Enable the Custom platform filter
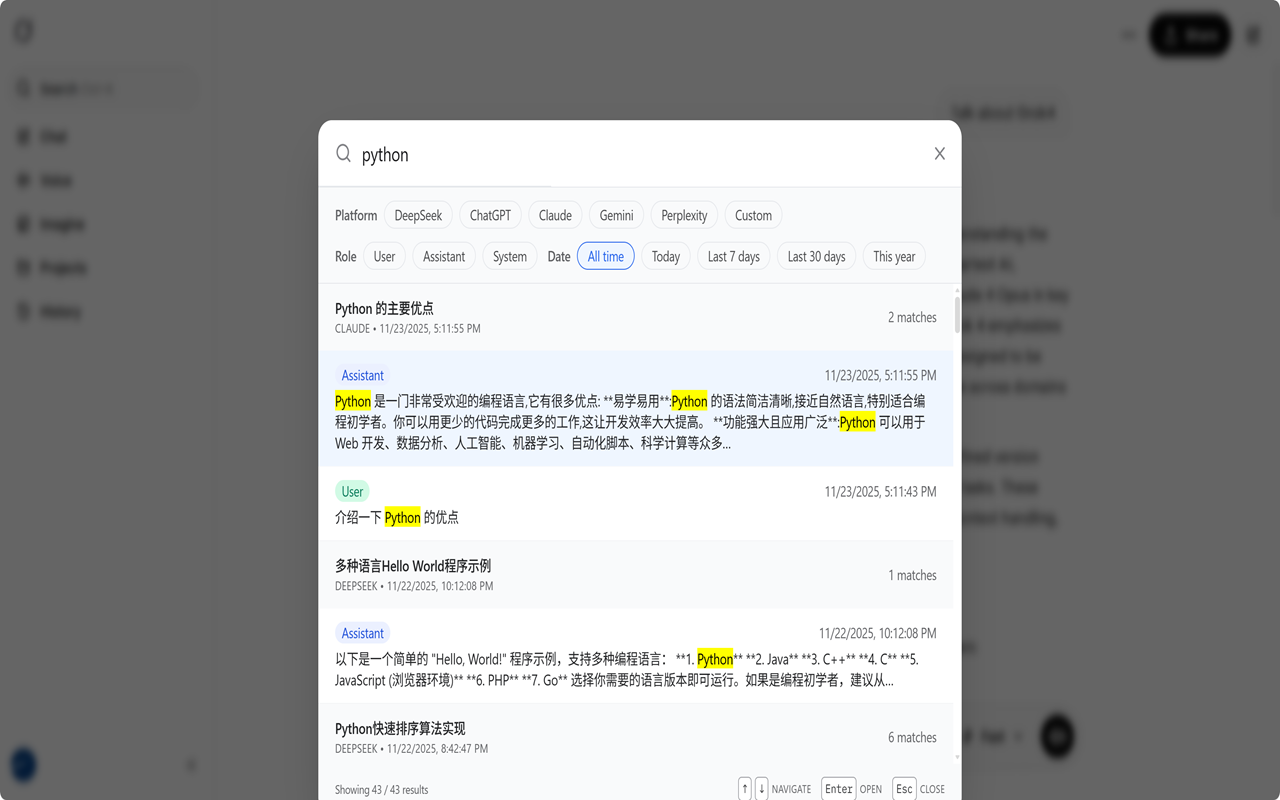 tap(753, 215)
